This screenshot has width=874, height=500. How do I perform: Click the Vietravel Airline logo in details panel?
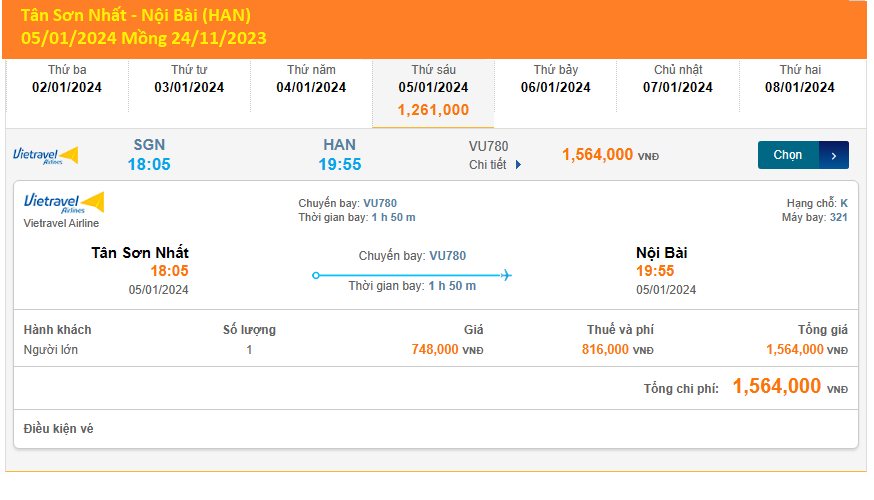coord(63,204)
